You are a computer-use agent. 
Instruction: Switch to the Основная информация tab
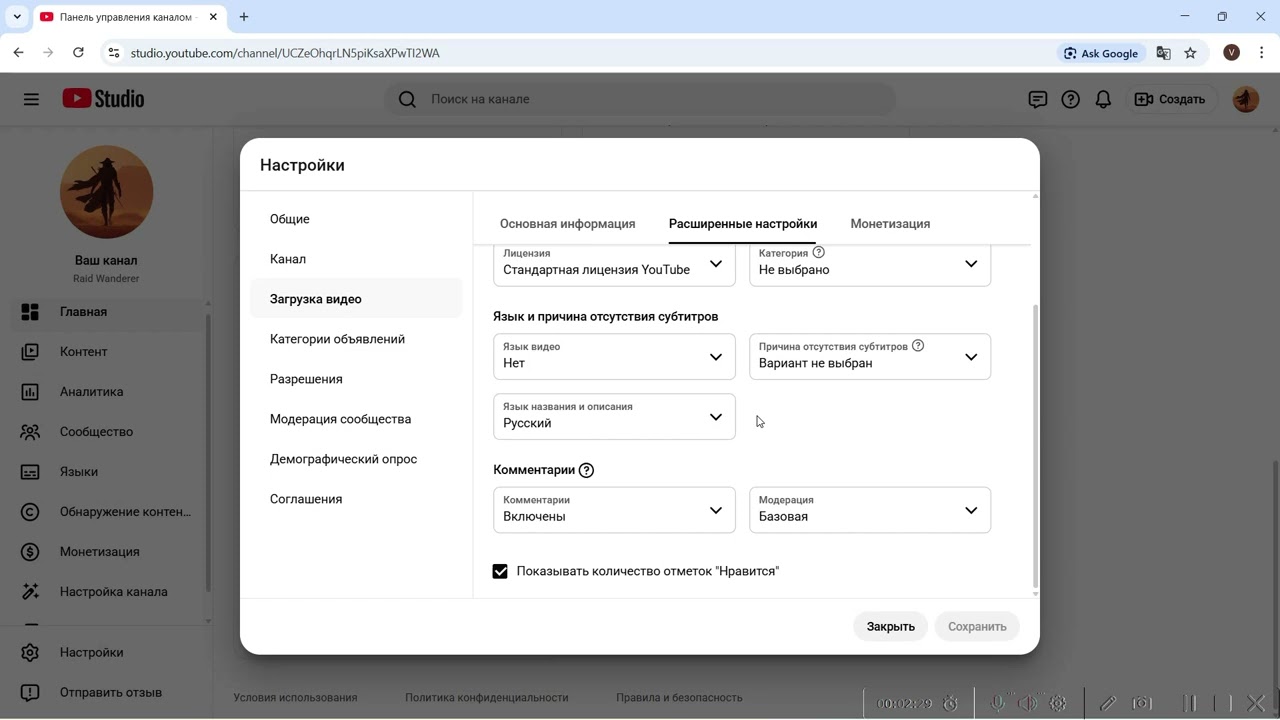[567, 224]
